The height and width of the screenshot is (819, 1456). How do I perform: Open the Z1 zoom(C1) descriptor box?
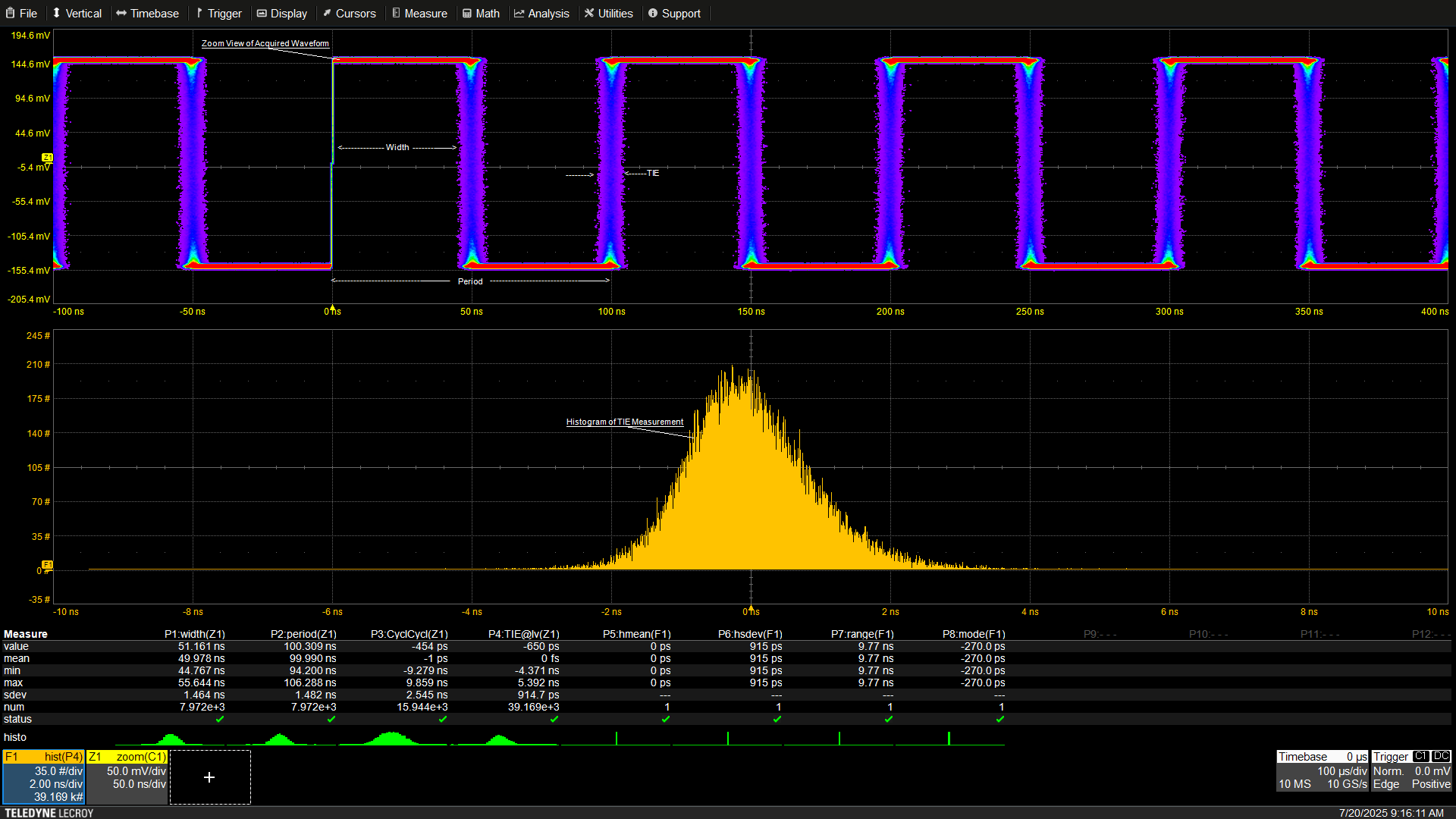pyautogui.click(x=127, y=777)
